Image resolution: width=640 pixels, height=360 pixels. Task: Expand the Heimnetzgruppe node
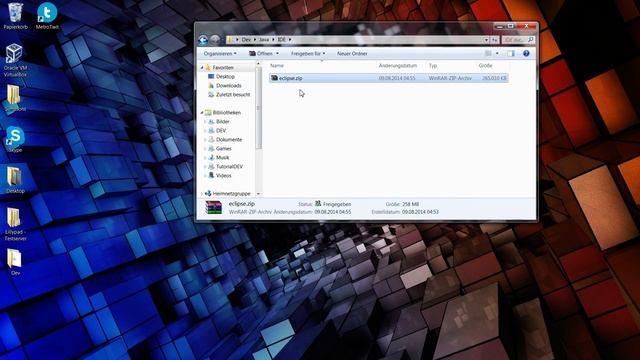[x=202, y=193]
